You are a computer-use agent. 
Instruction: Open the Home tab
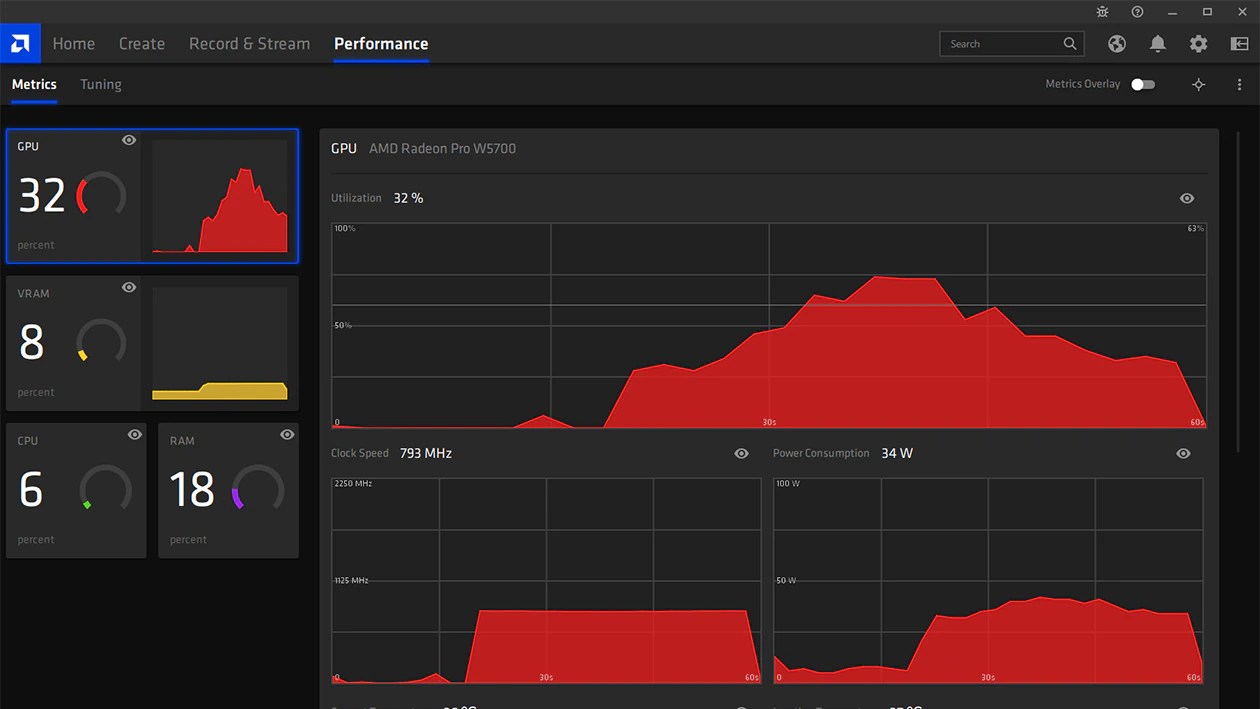point(74,44)
